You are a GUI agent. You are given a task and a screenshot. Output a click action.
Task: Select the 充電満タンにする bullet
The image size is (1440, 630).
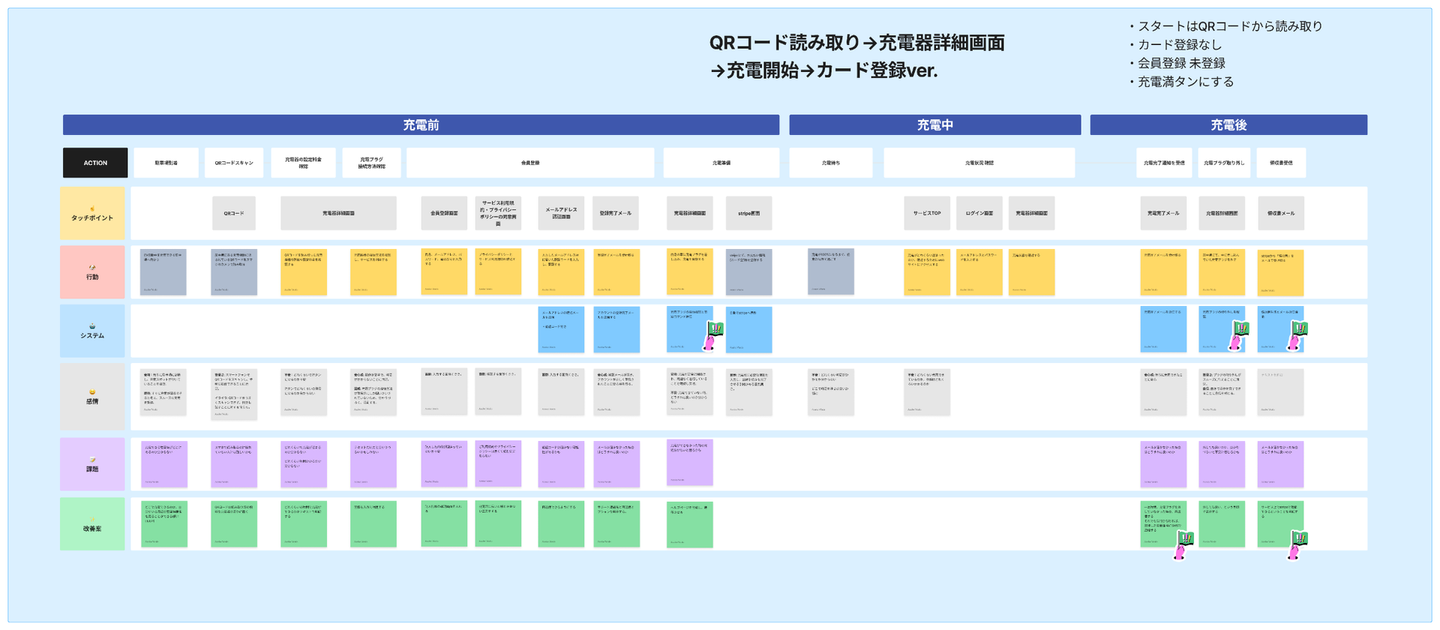pos(1180,82)
